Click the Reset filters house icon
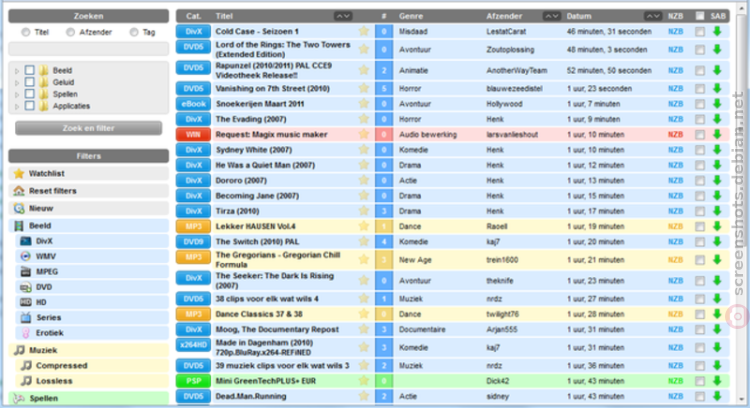Screen dimensions: 750x408 pyautogui.click(x=19, y=191)
